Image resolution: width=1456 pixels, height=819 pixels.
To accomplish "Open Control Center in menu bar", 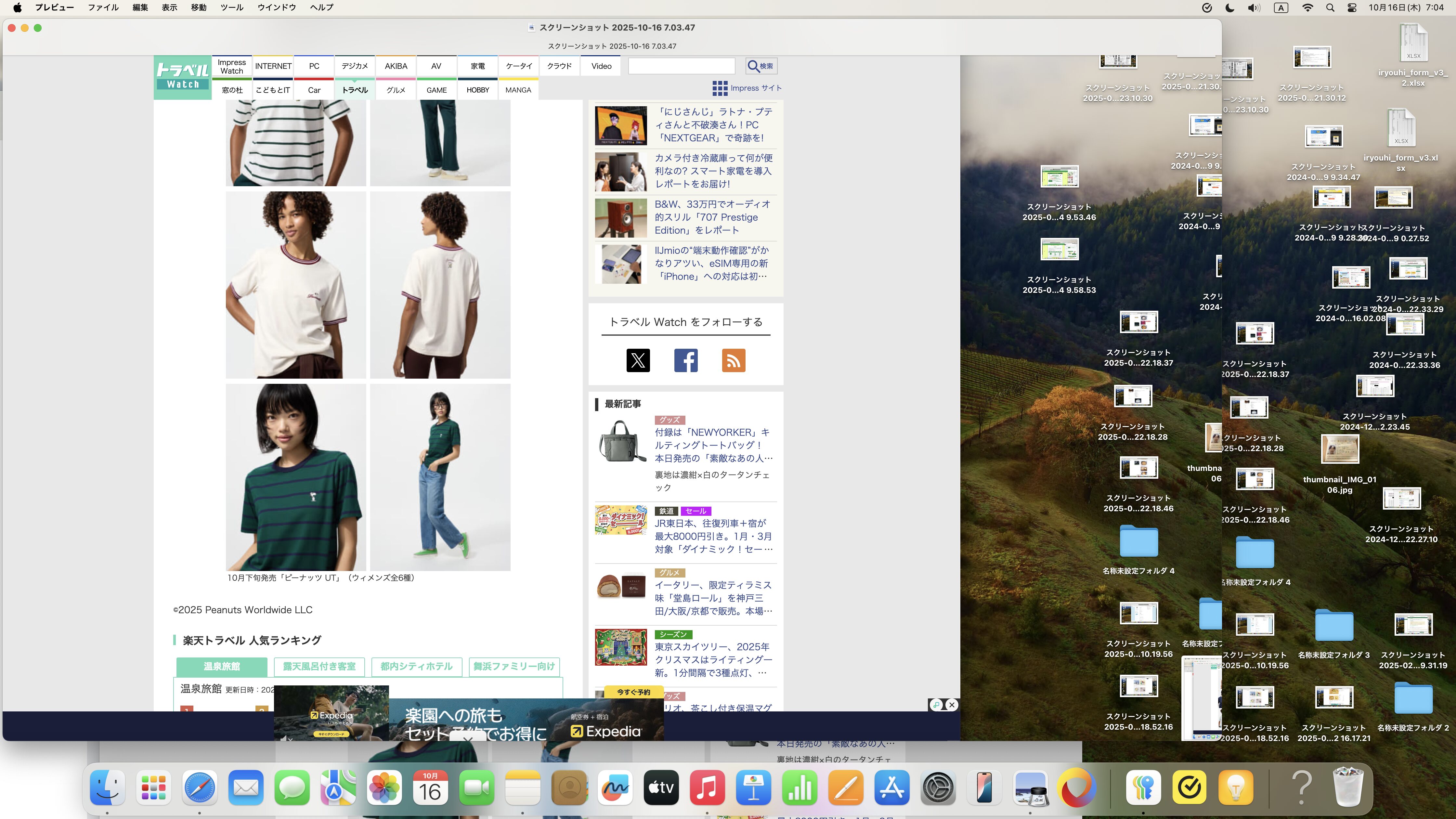I will coord(1352,8).
